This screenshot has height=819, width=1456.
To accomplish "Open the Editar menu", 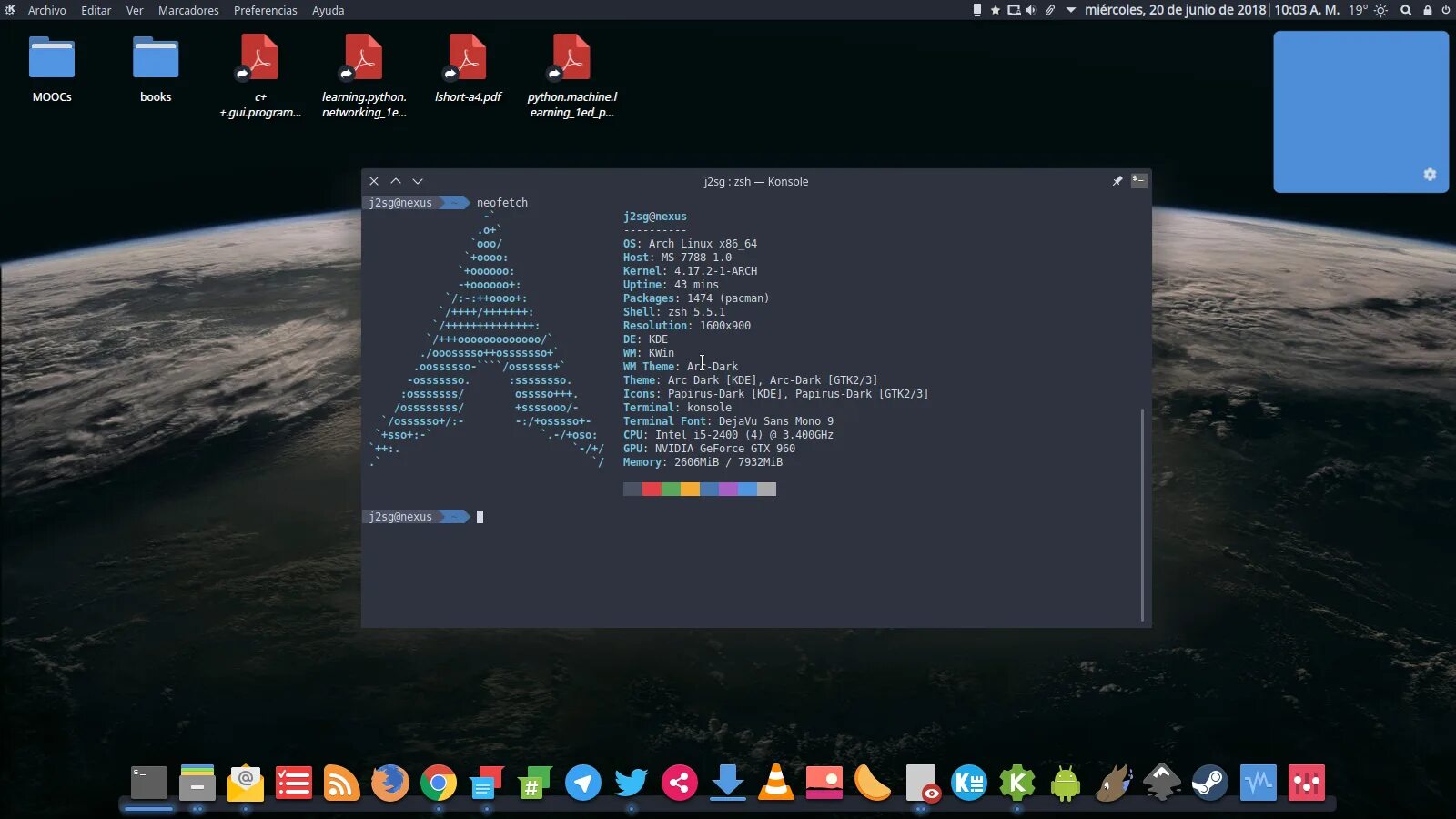I will (96, 10).
